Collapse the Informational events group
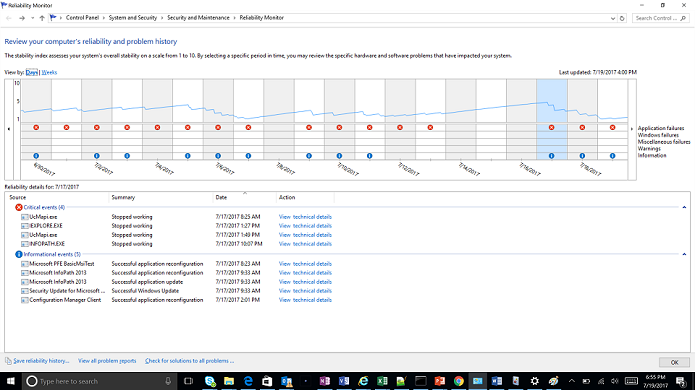This screenshot has width=695, height=390. click(x=684, y=254)
